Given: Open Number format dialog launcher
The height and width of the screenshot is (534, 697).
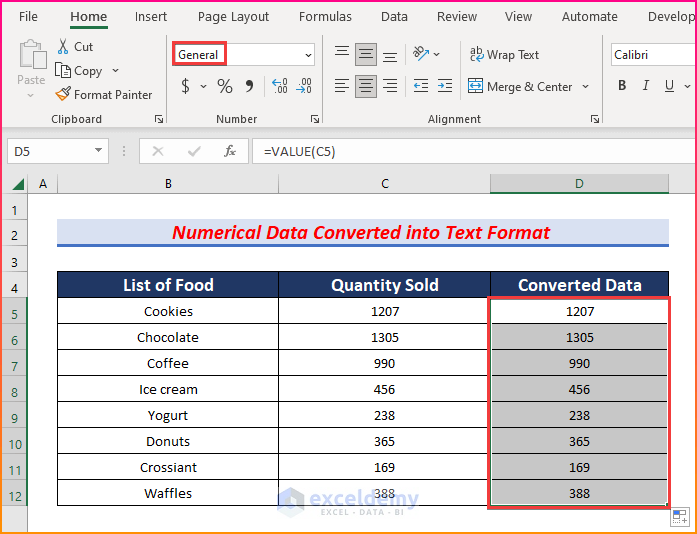Looking at the screenshot, I should [x=315, y=119].
